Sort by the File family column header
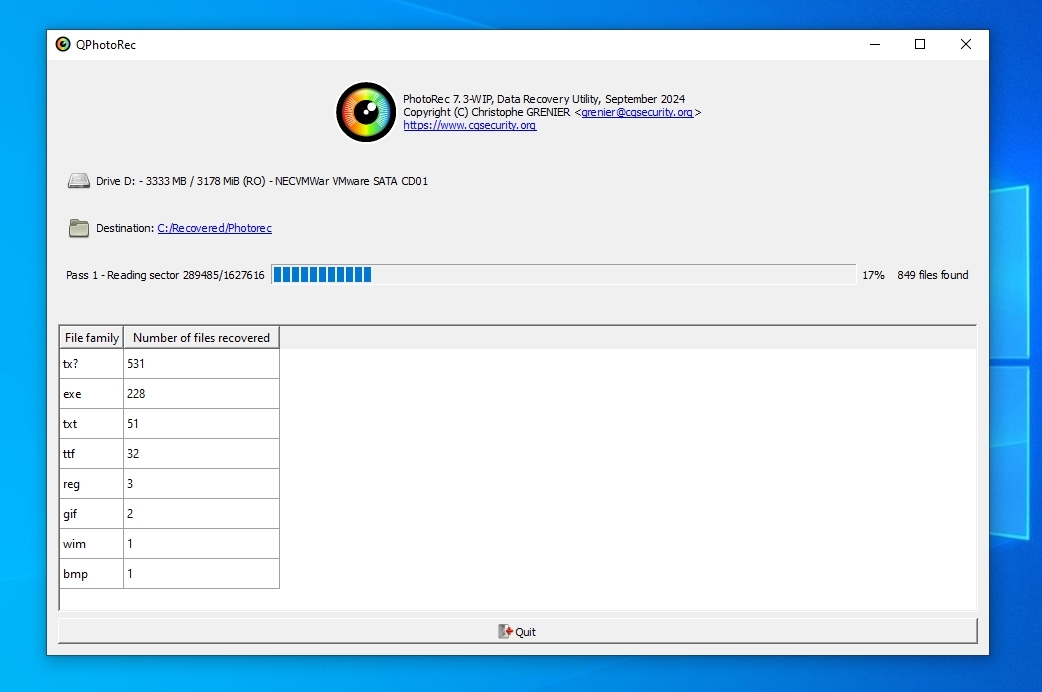The height and width of the screenshot is (692, 1042). pyautogui.click(x=92, y=338)
